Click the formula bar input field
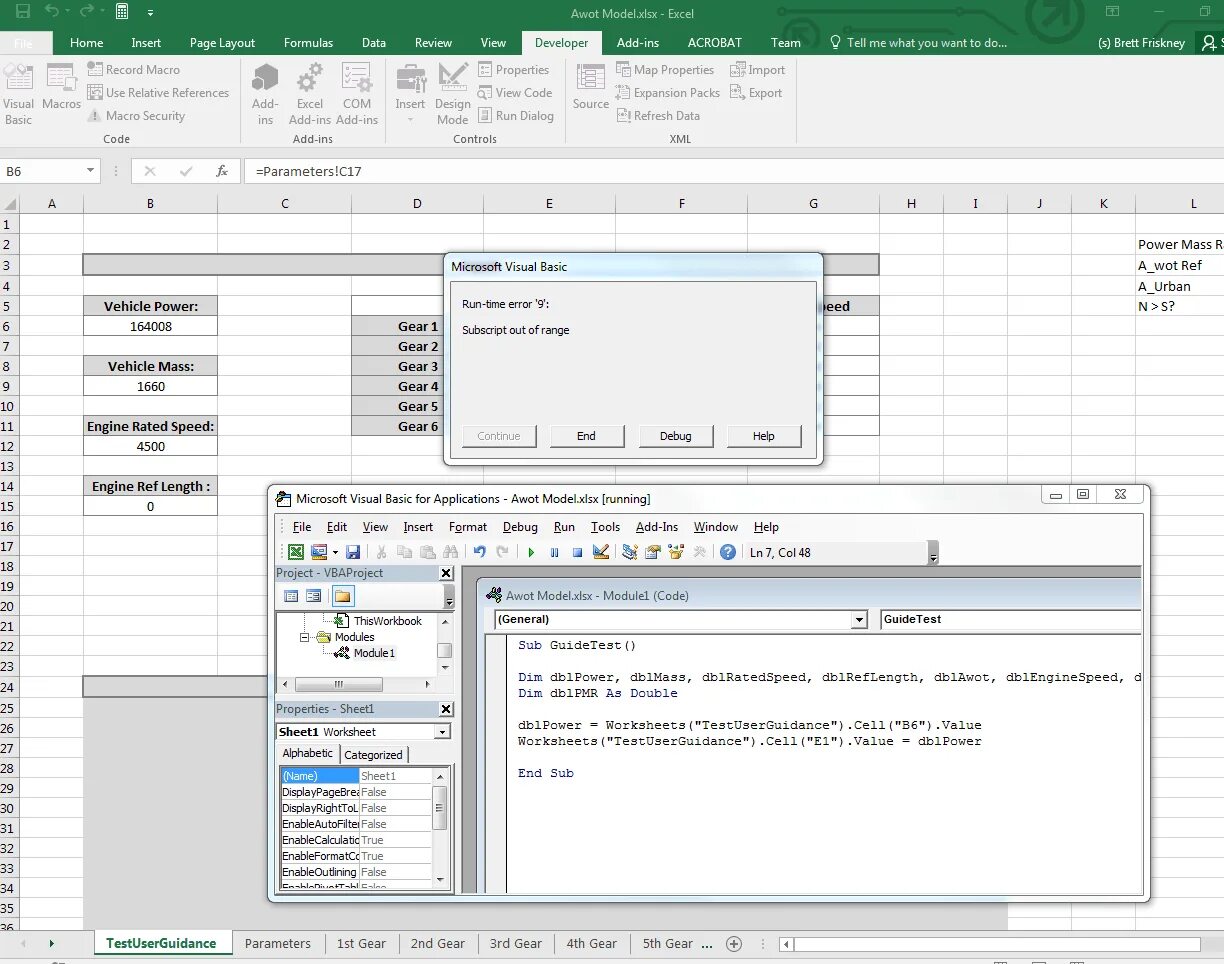The height and width of the screenshot is (964, 1224). pyautogui.click(x=734, y=171)
